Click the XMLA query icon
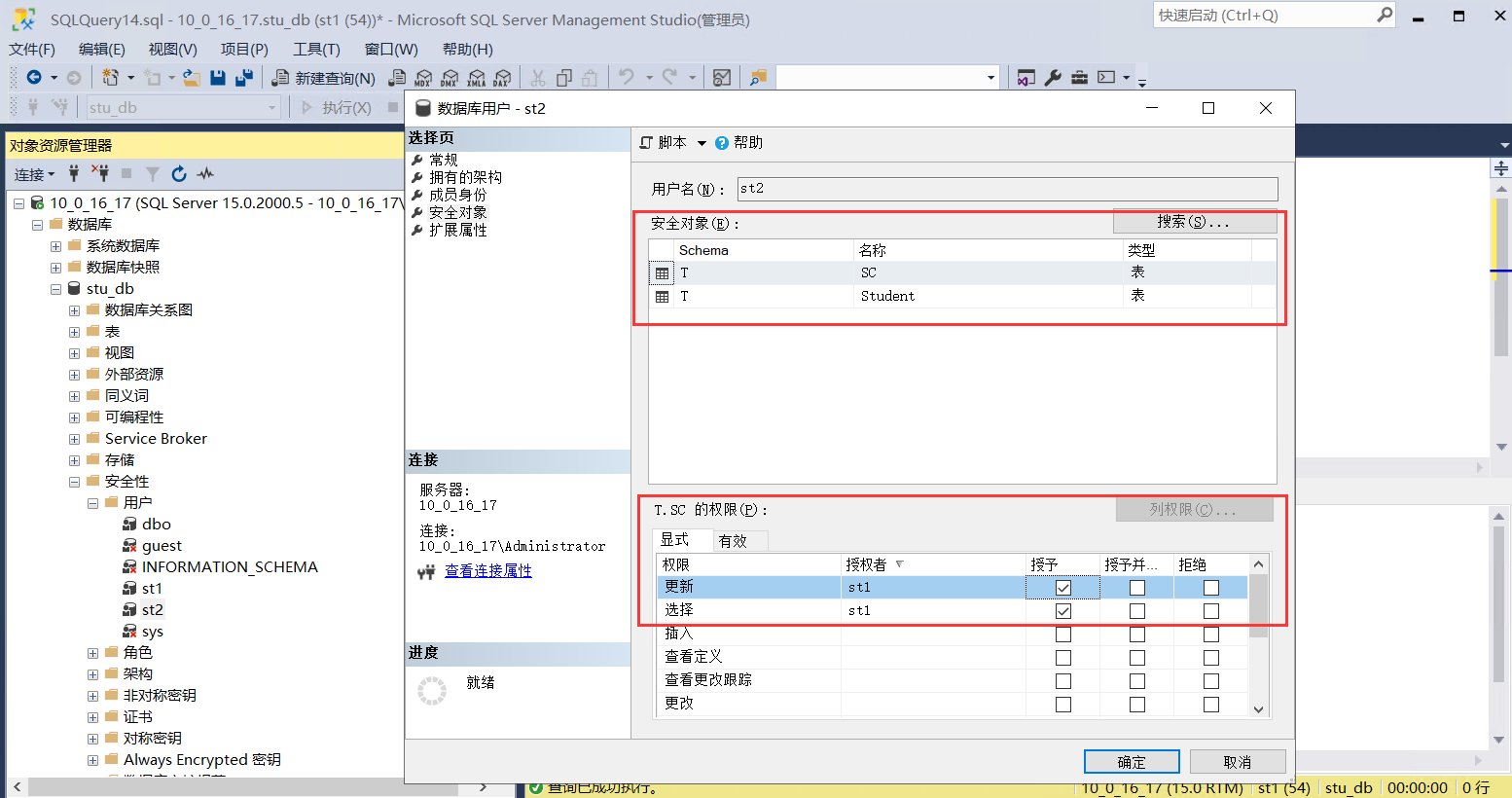Image resolution: width=1512 pixels, height=798 pixels. pyautogui.click(x=476, y=78)
